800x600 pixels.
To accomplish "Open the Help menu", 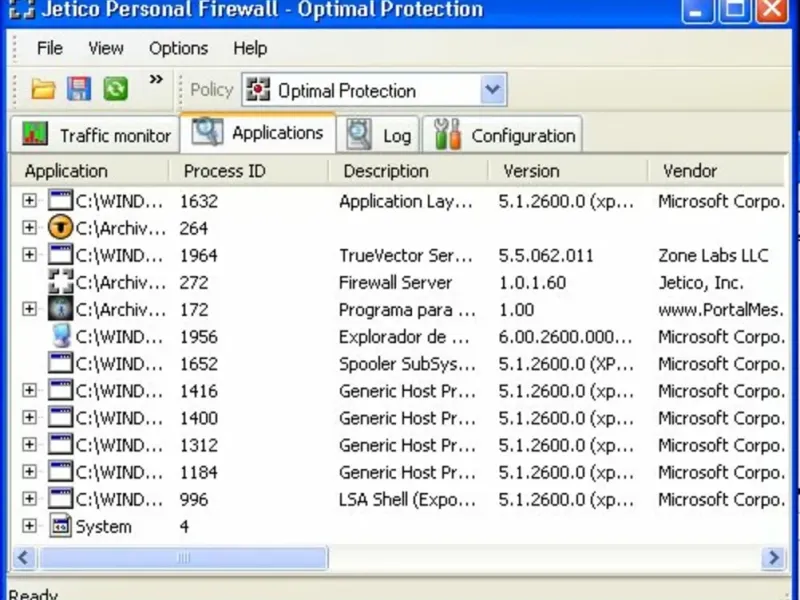I will point(250,48).
